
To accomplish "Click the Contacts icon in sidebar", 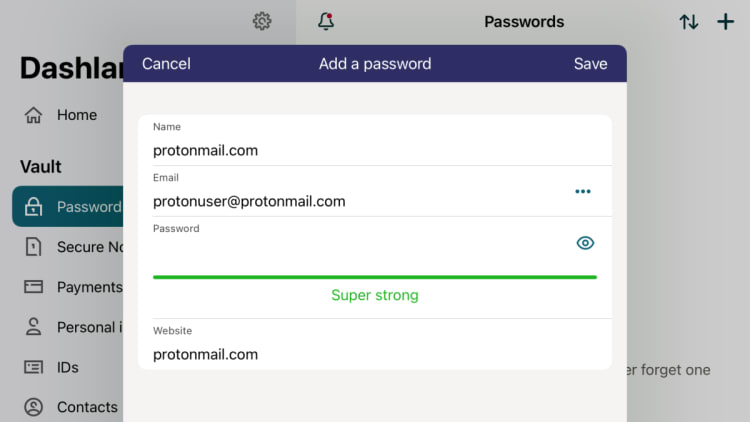I will coord(33,407).
